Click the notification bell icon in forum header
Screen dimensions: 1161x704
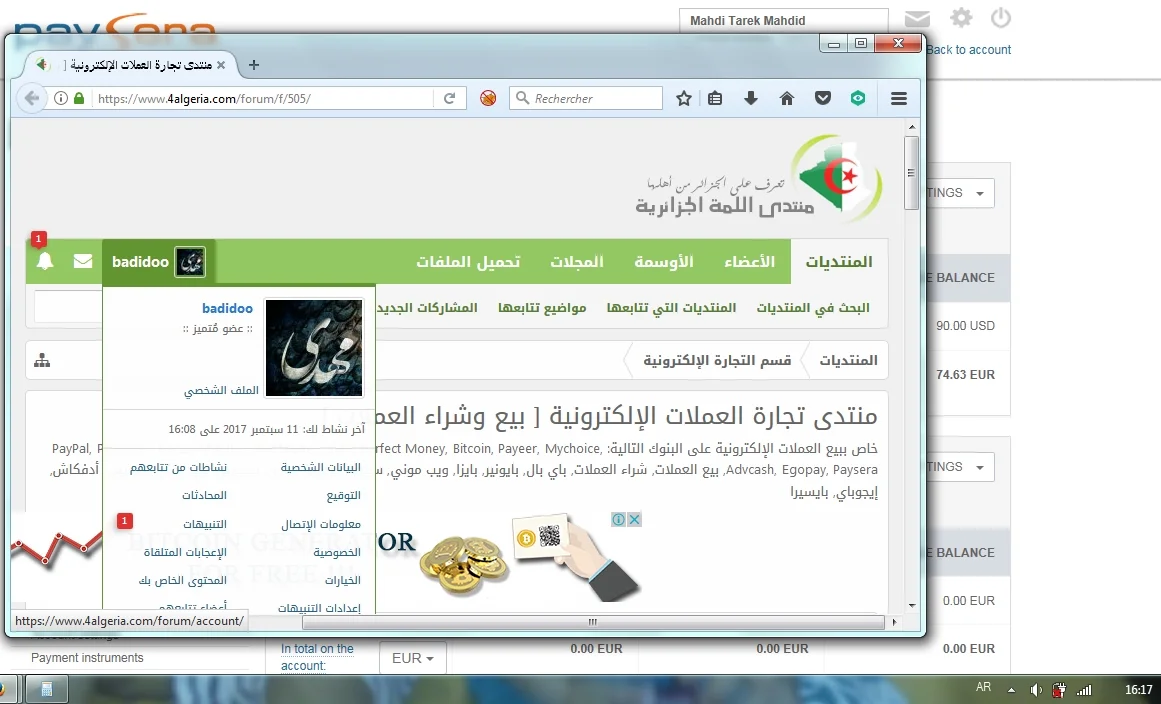[45, 262]
